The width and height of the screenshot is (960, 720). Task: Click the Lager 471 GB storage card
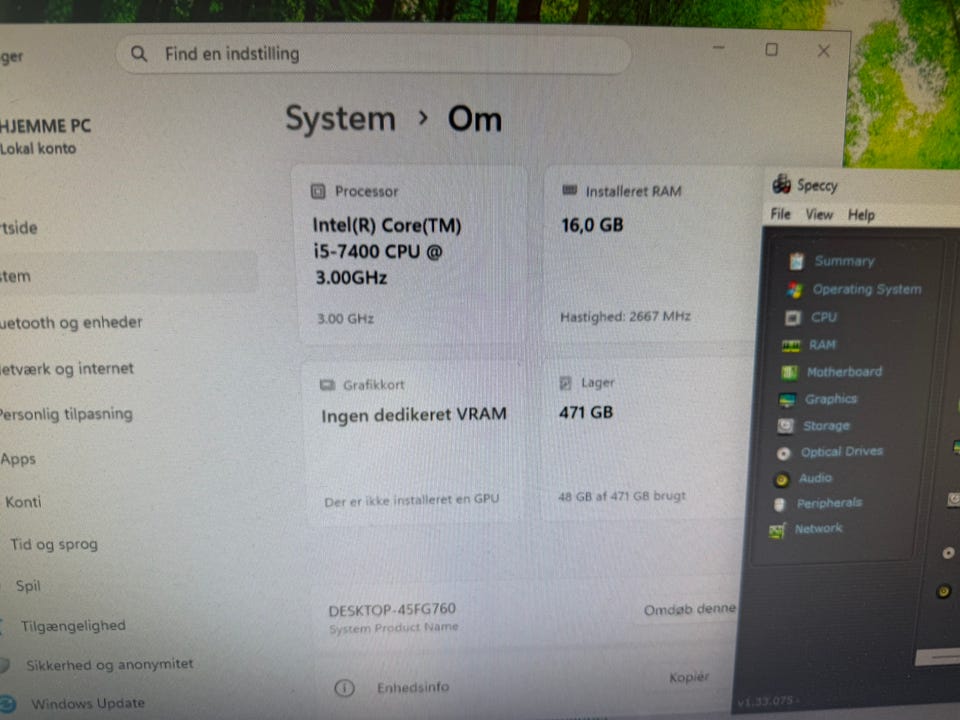[644, 440]
